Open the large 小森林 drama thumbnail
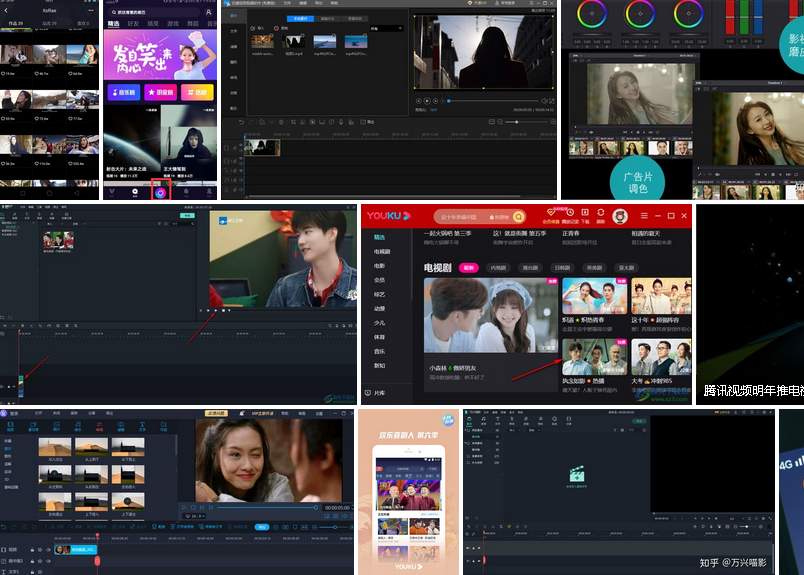The image size is (804, 575). point(490,315)
